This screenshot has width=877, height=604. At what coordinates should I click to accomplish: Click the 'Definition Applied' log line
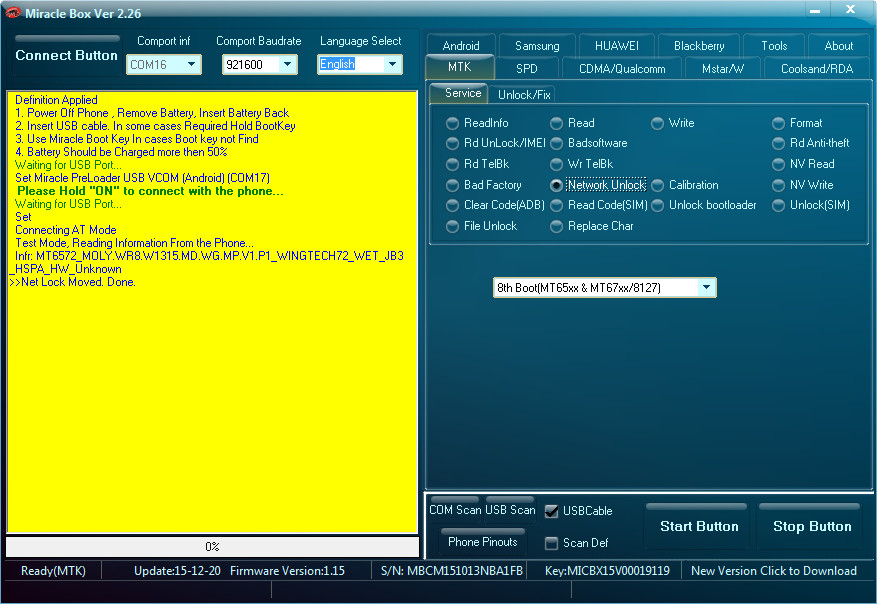click(x=56, y=100)
